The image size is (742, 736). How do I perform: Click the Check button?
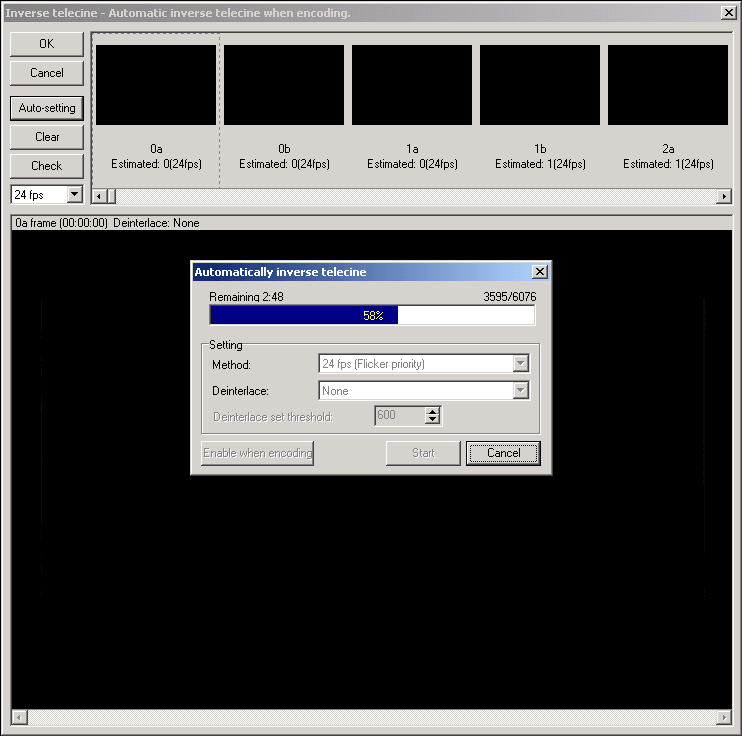pyautogui.click(x=46, y=166)
